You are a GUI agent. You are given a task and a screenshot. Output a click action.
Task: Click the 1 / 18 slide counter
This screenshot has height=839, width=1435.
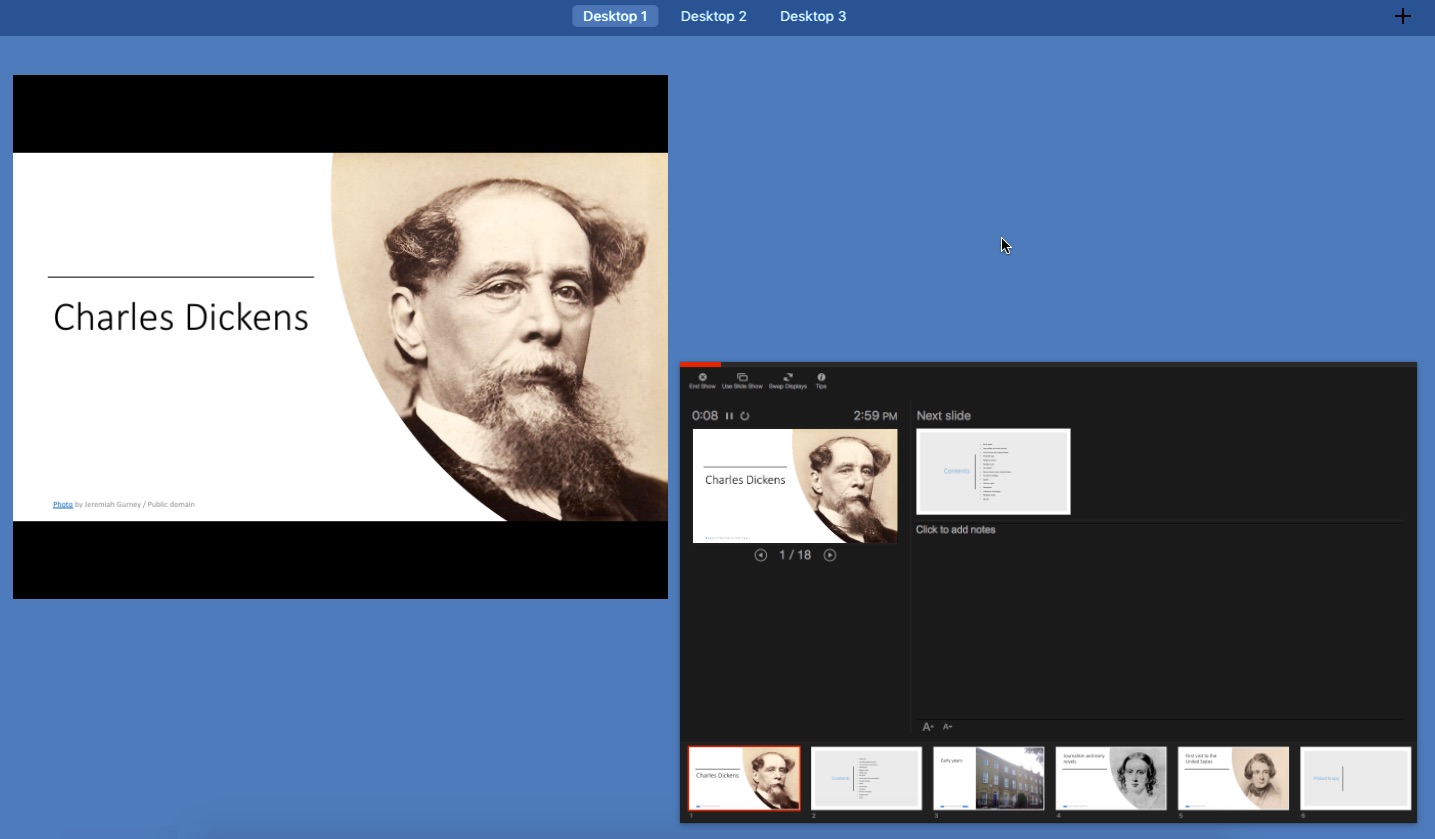(795, 555)
